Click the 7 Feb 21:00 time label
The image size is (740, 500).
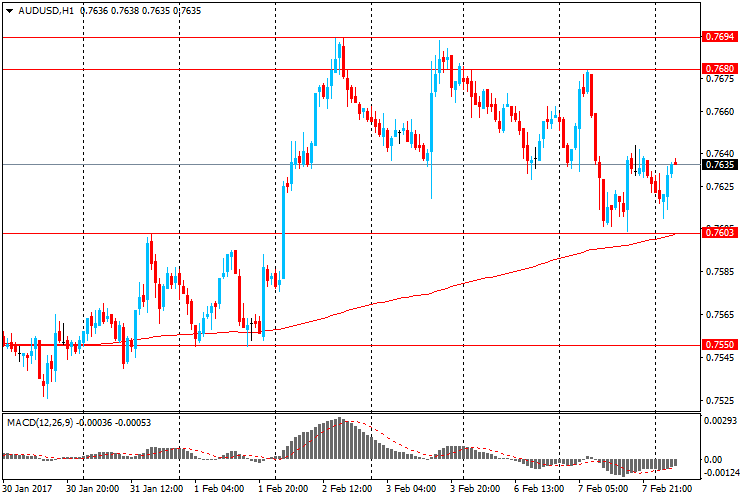click(x=667, y=488)
